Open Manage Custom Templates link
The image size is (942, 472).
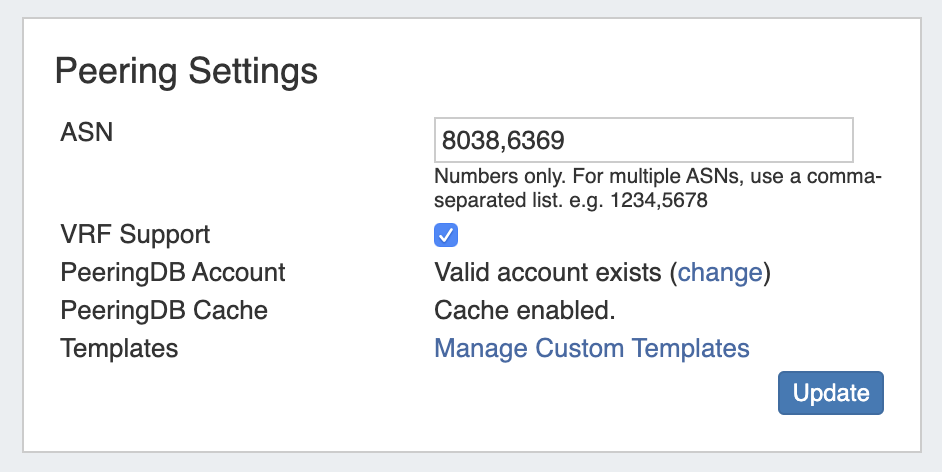(592, 348)
